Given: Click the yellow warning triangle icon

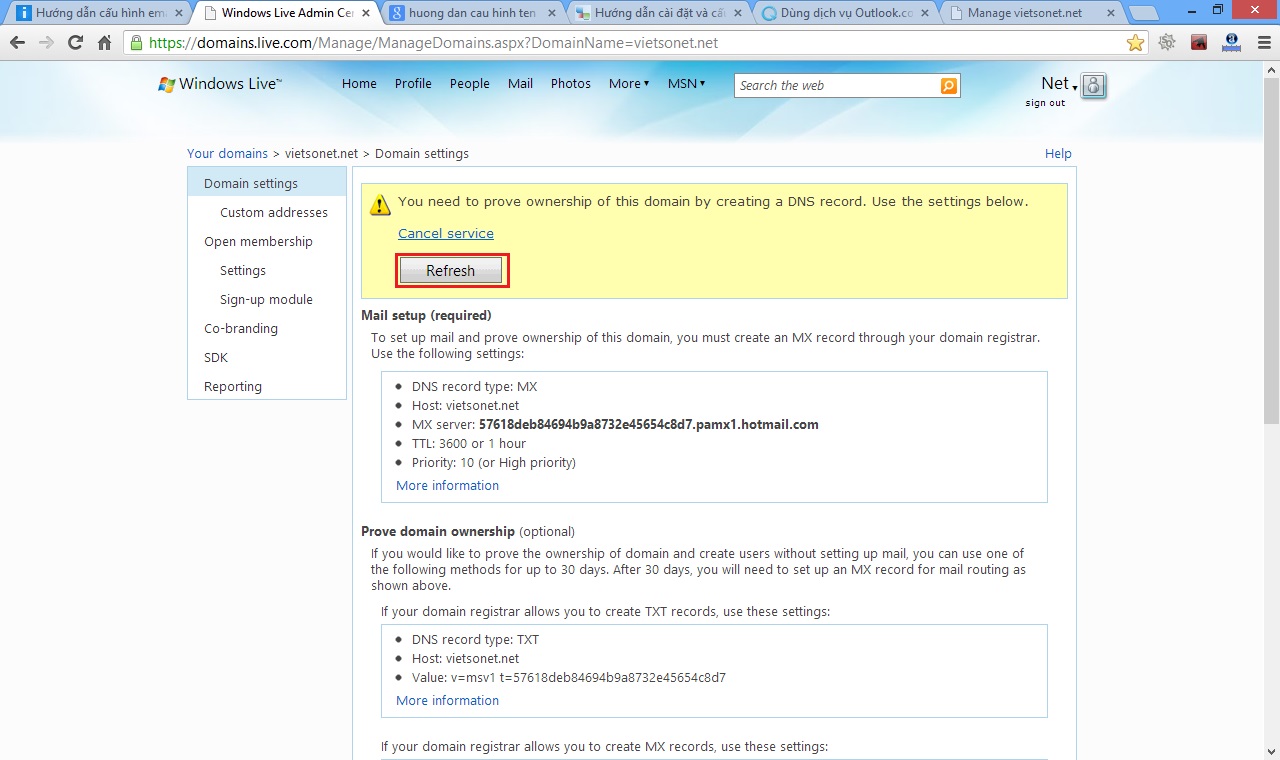Looking at the screenshot, I should (380, 204).
